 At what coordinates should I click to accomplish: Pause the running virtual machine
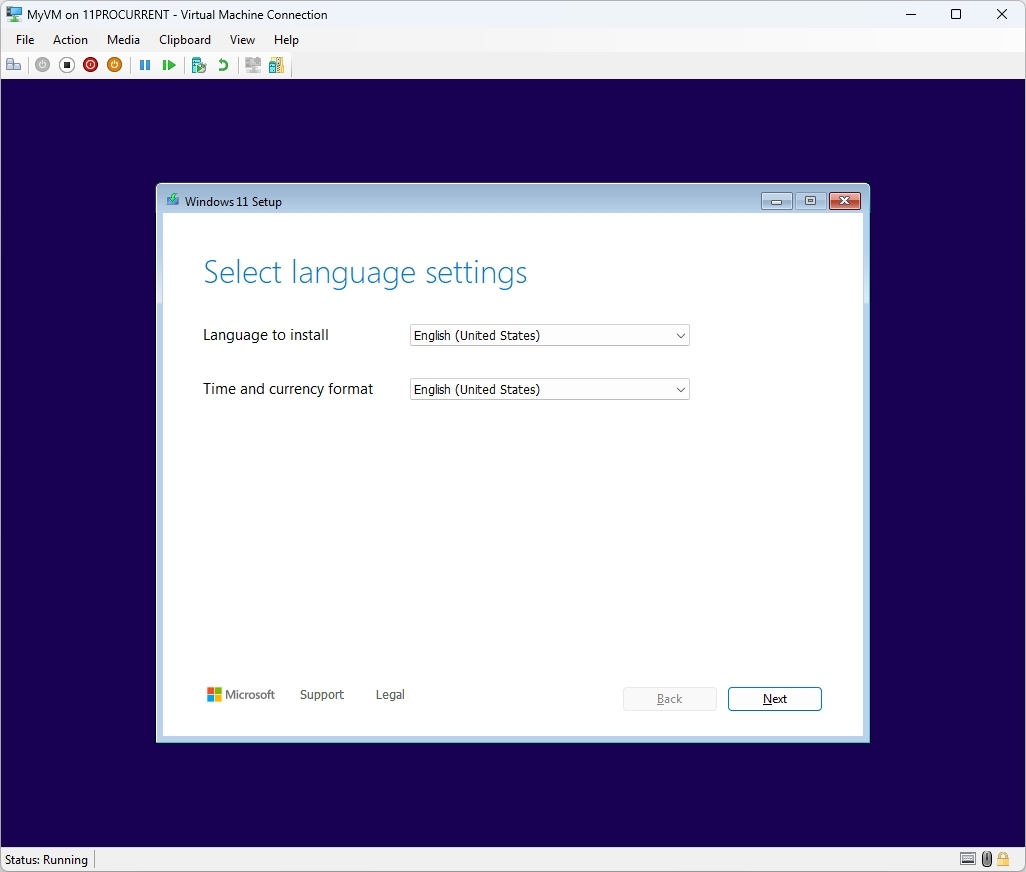point(145,65)
